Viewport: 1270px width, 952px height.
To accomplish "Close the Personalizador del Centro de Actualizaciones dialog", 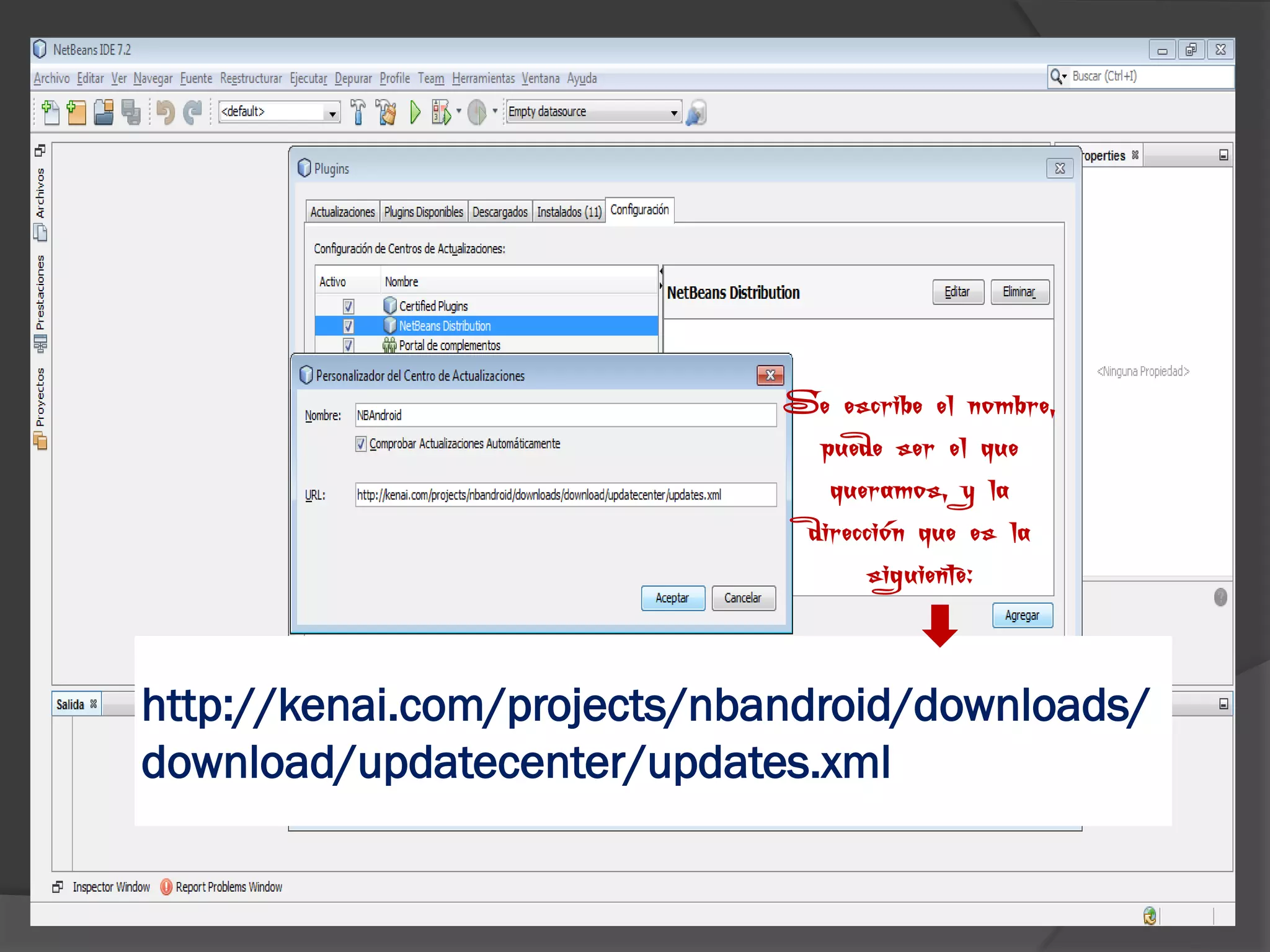I will tap(770, 375).
